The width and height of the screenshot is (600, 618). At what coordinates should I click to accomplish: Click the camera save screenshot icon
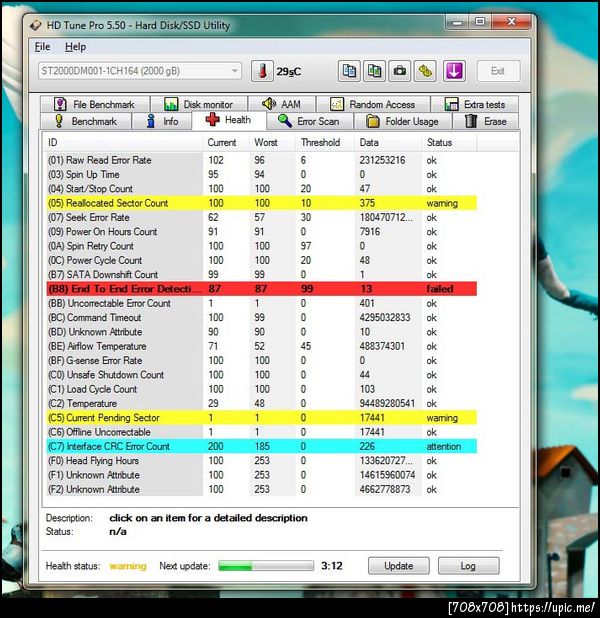(x=399, y=71)
